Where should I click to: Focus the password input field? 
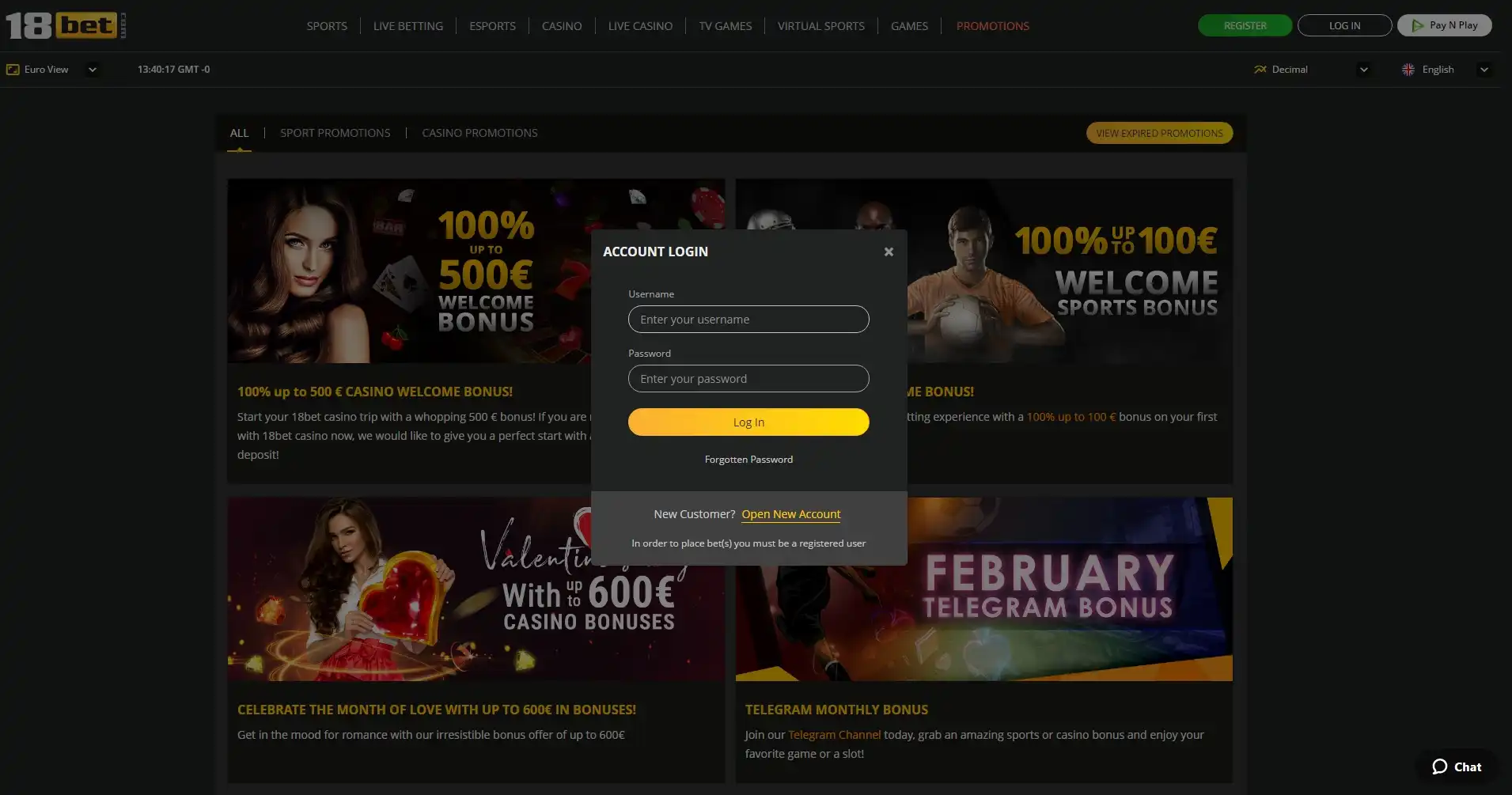[748, 378]
